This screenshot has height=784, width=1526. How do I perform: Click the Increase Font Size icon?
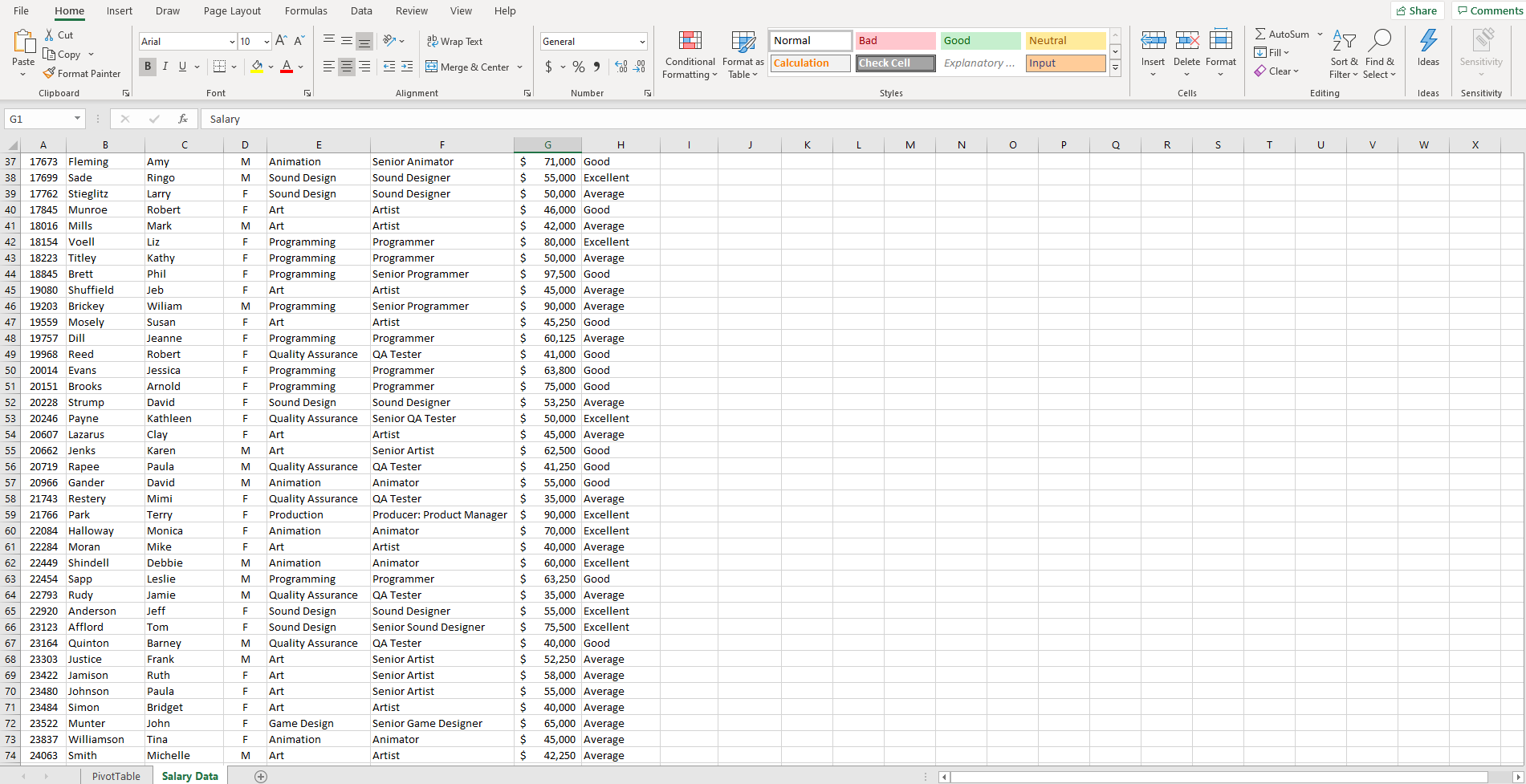(x=281, y=41)
